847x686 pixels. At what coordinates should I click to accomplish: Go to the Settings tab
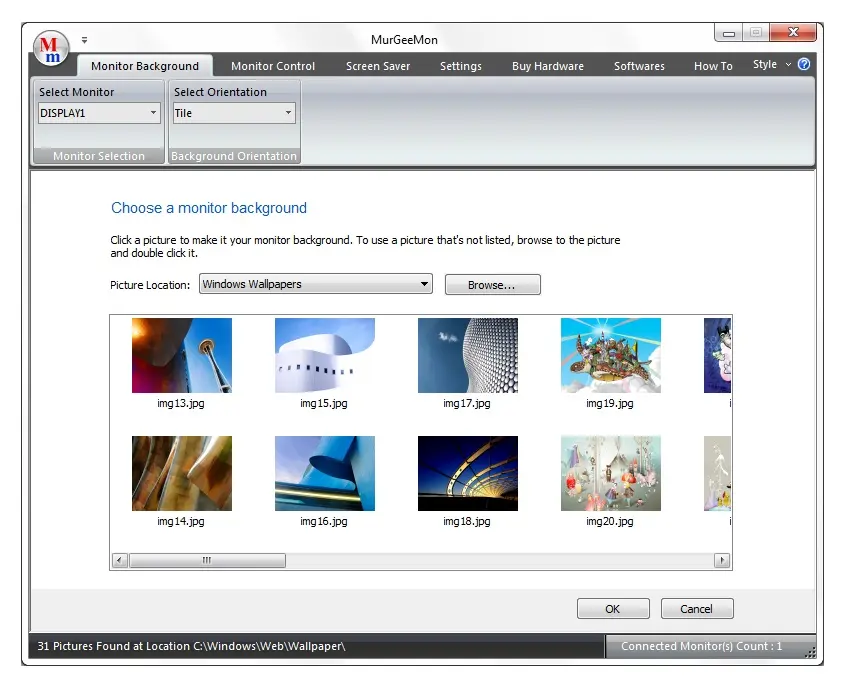[x=460, y=66]
